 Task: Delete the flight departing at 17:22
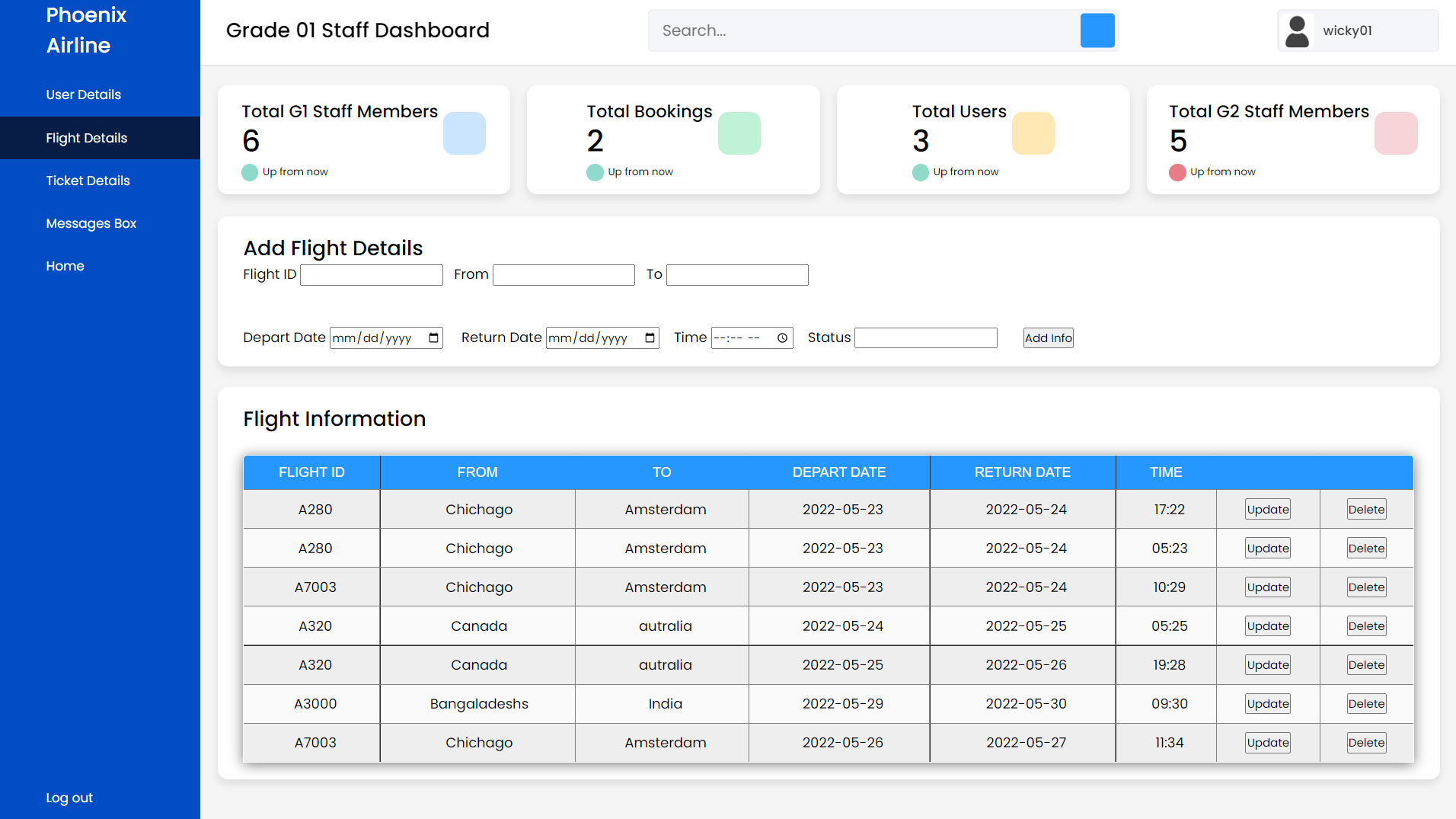1366,510
